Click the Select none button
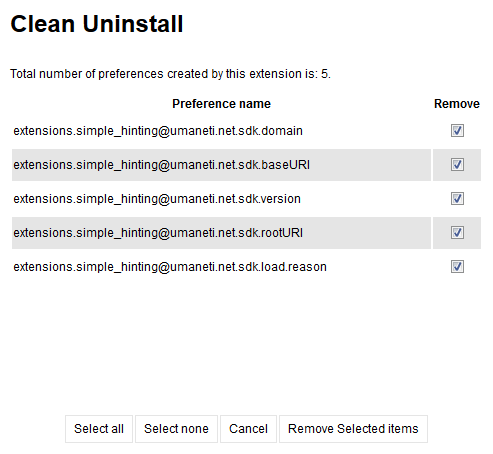Screen dimensions: 493x454 tap(176, 429)
